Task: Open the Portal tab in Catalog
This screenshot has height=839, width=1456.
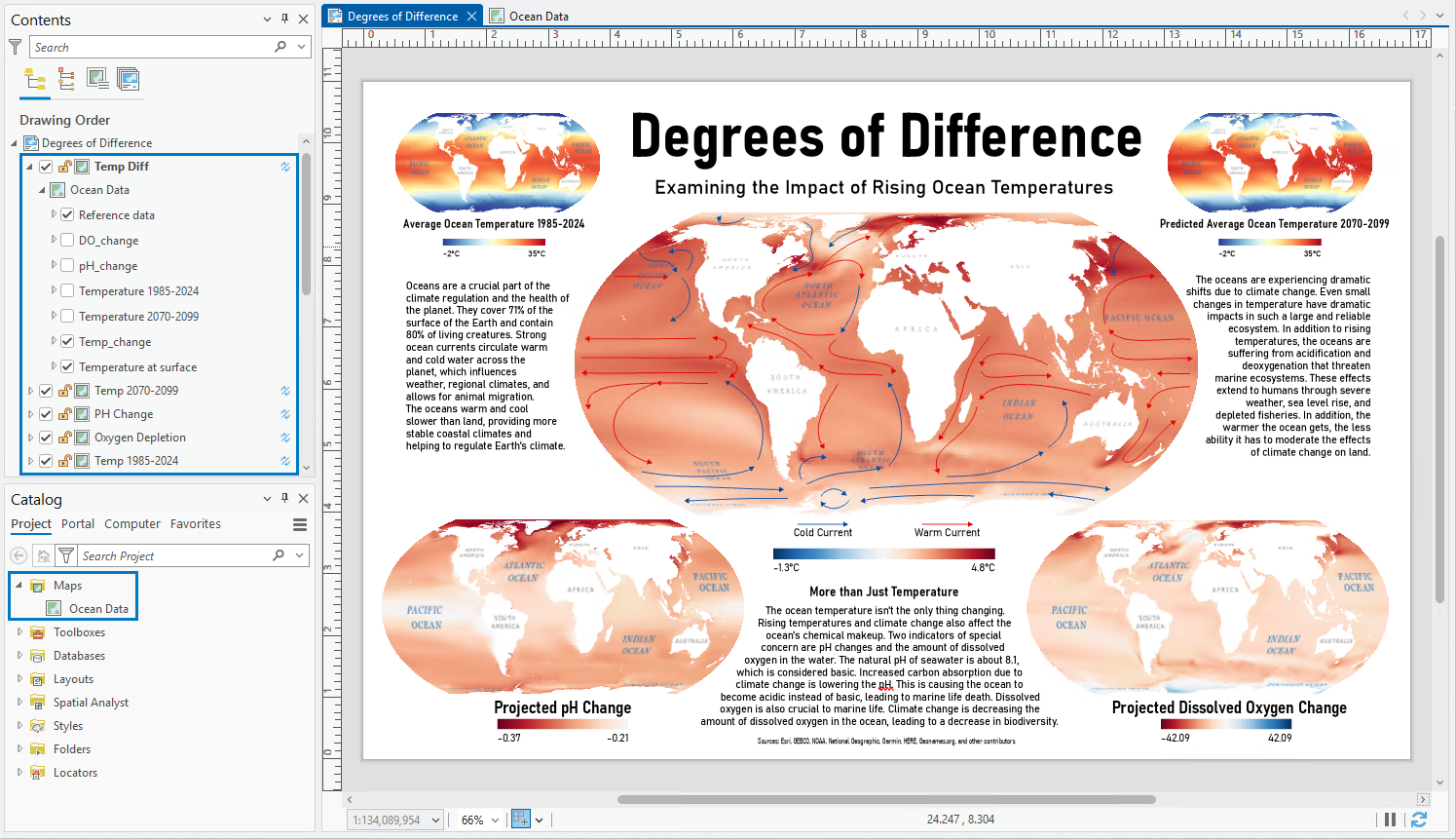Action: [x=78, y=524]
